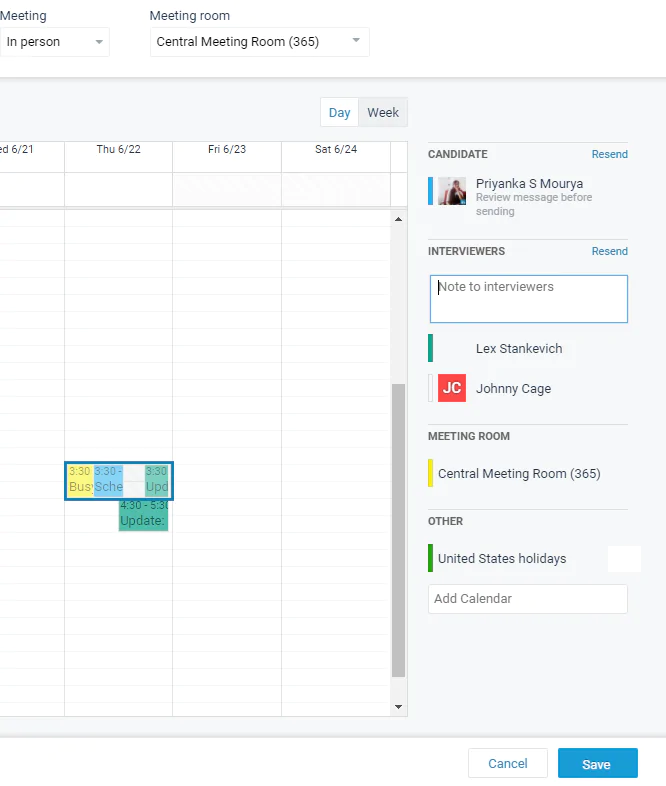Click the Add Calendar input field
Viewport: 666px width, 786px height.
point(528,599)
